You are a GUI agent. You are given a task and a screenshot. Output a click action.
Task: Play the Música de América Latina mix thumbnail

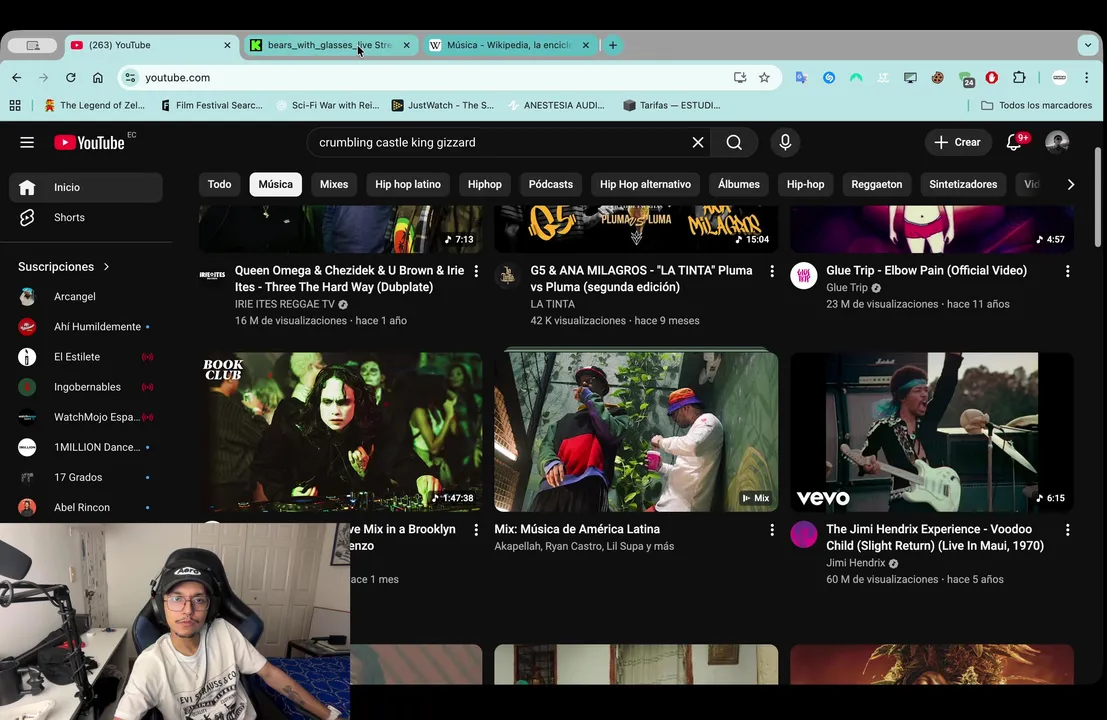(x=636, y=432)
